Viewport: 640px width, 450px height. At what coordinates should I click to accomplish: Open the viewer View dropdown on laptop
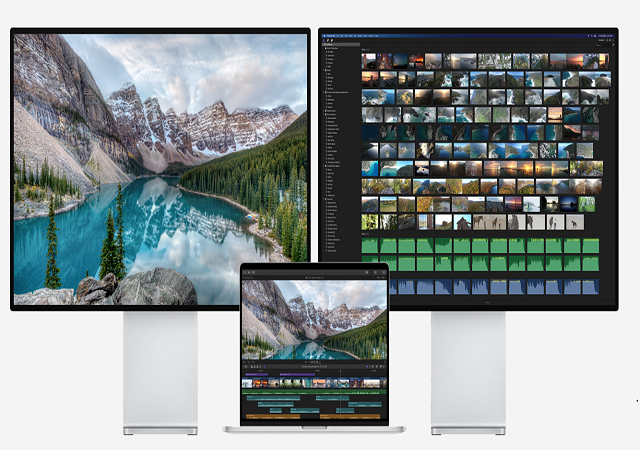[x=383, y=277]
